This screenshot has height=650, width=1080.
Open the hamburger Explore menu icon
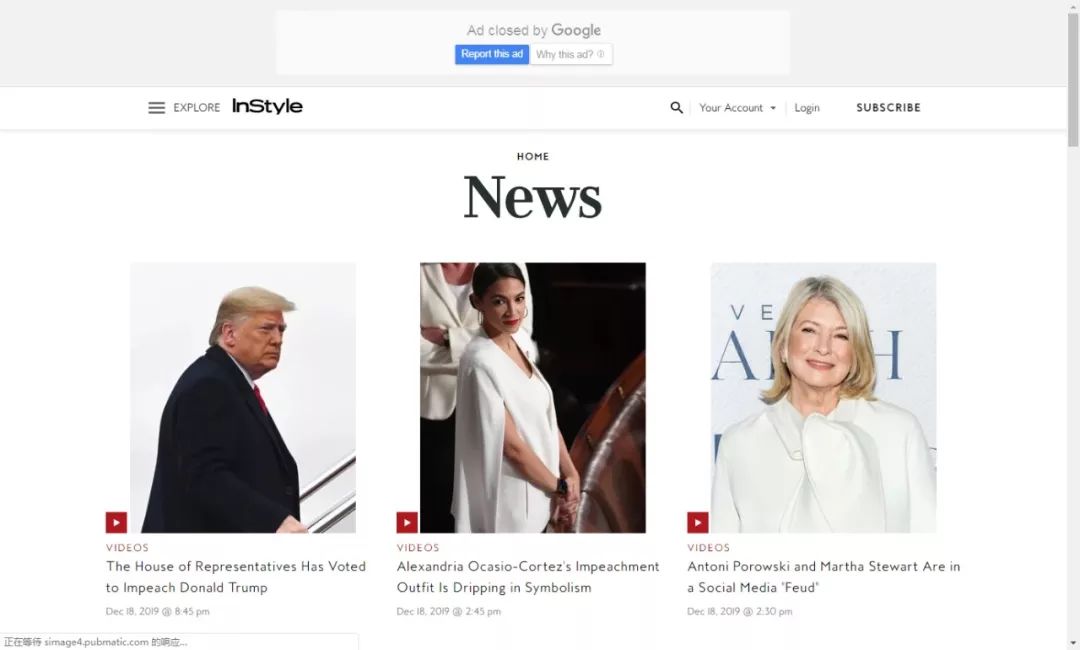(x=156, y=108)
